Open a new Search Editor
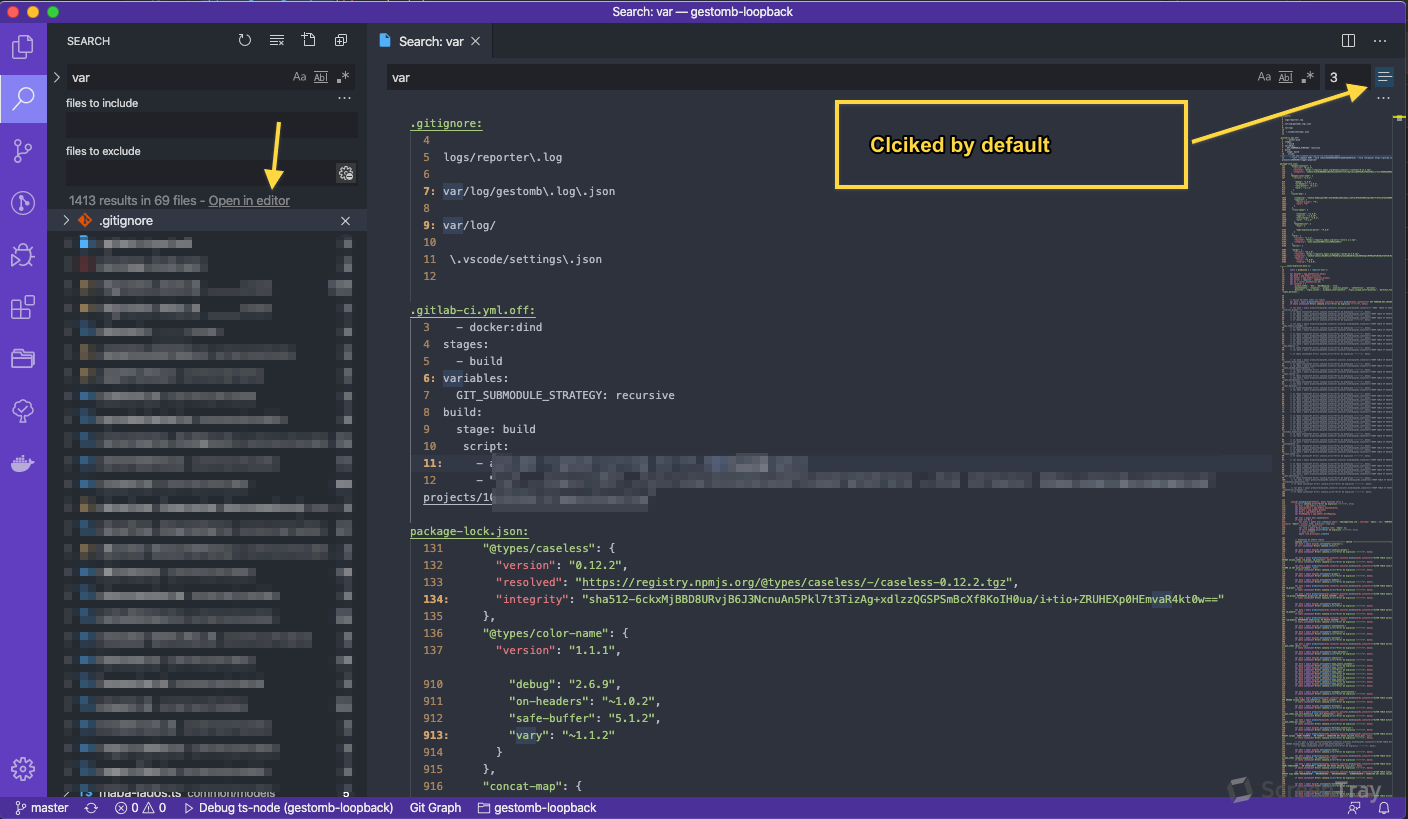This screenshot has height=819, width=1408. point(309,40)
